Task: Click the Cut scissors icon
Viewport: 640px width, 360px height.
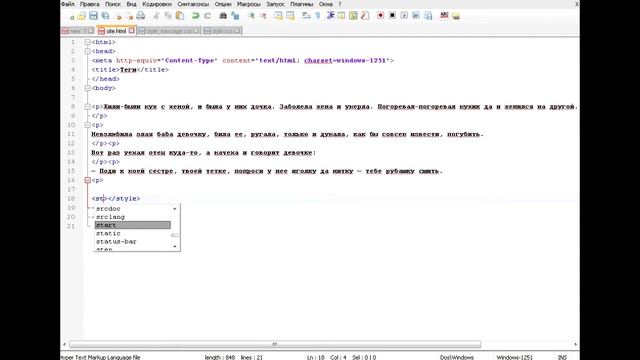Action: click(x=156, y=16)
